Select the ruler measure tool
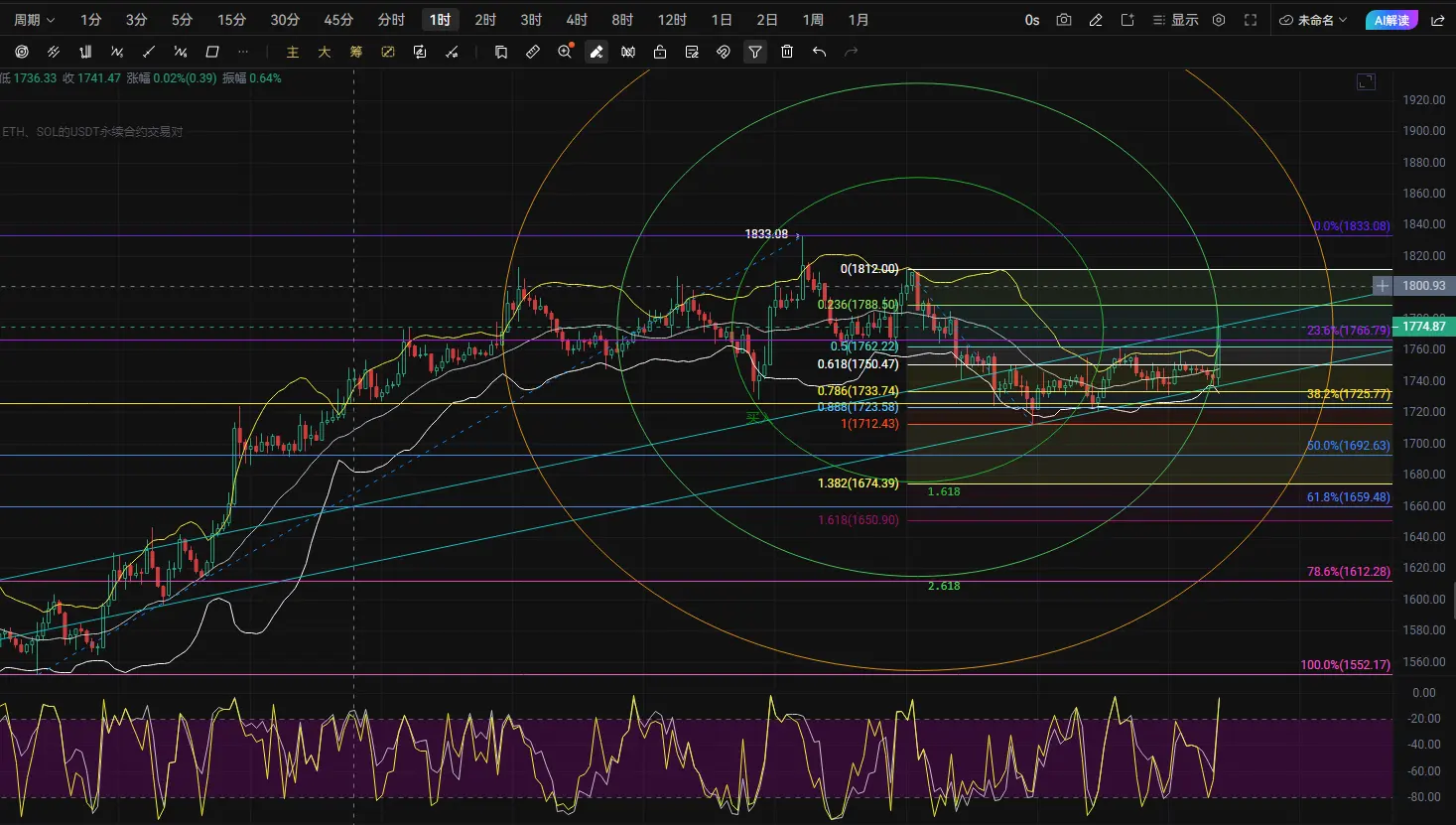 point(533,52)
